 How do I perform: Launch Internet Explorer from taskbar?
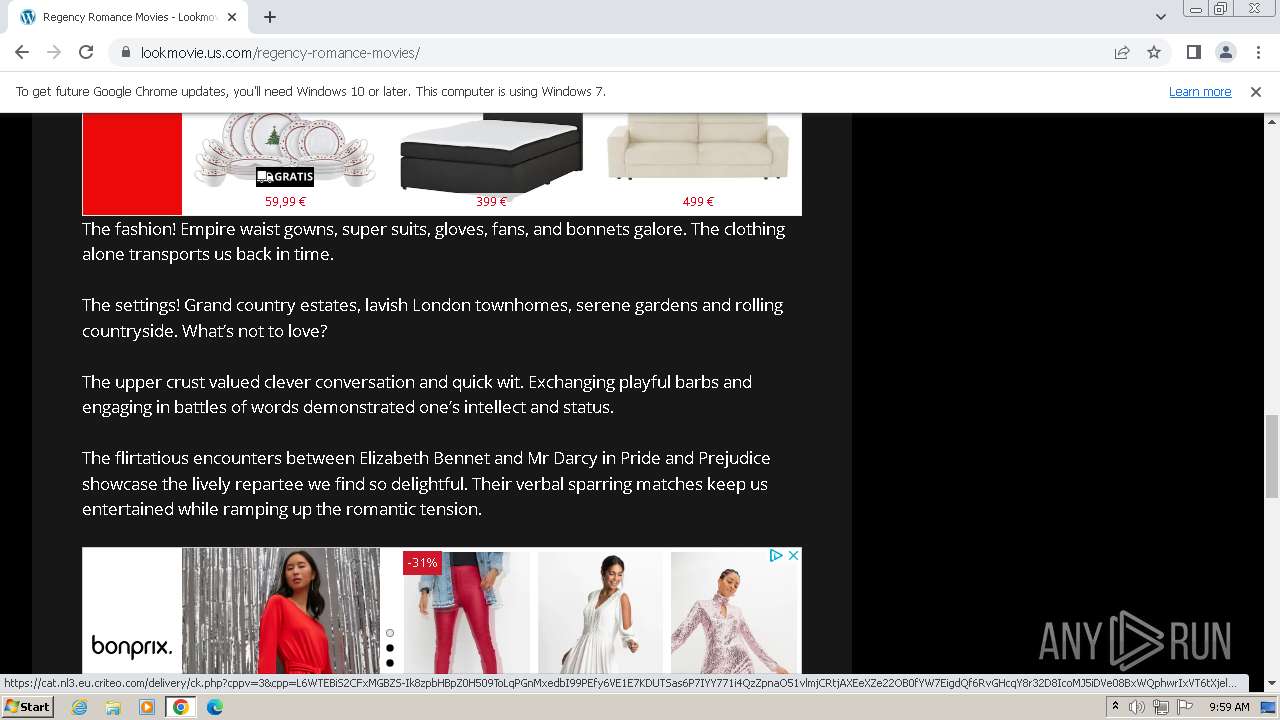79,707
